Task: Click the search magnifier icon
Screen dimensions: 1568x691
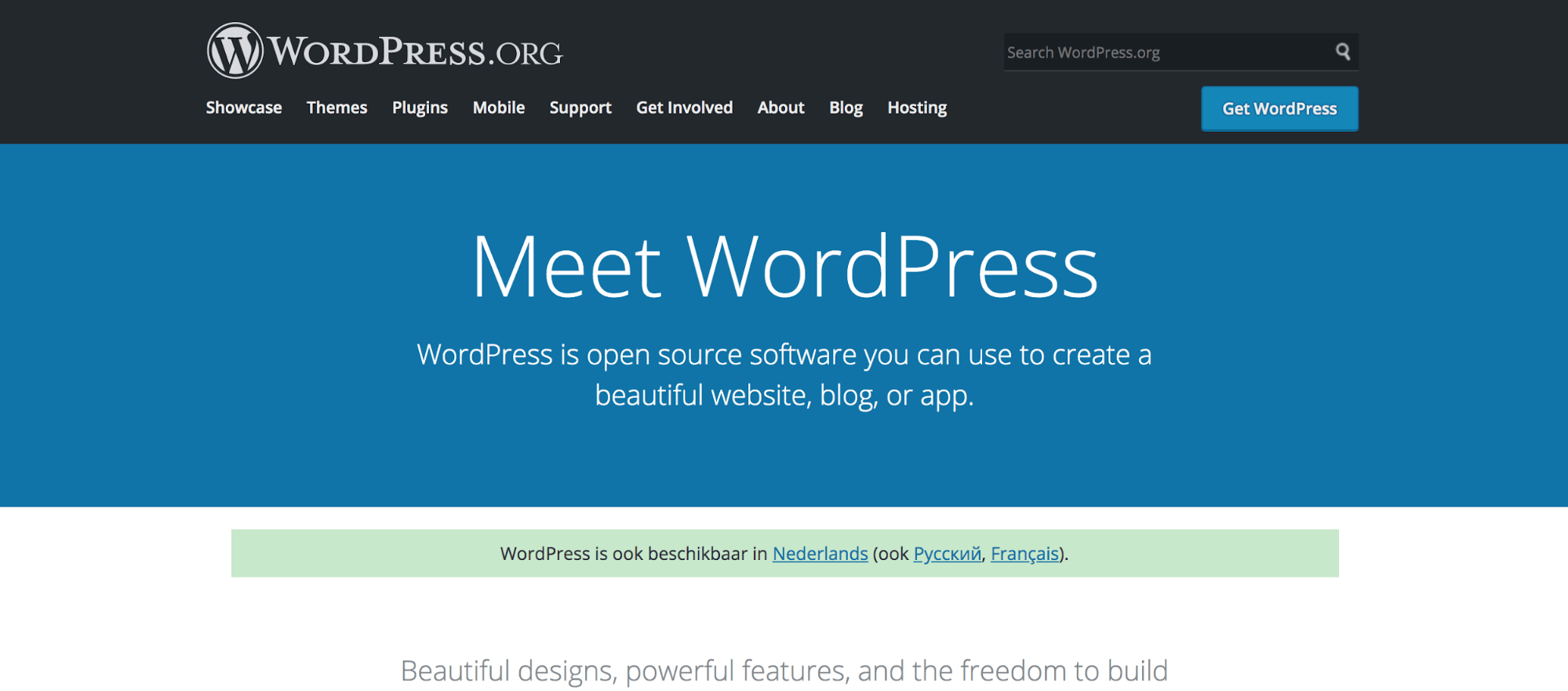Action: [x=1343, y=52]
